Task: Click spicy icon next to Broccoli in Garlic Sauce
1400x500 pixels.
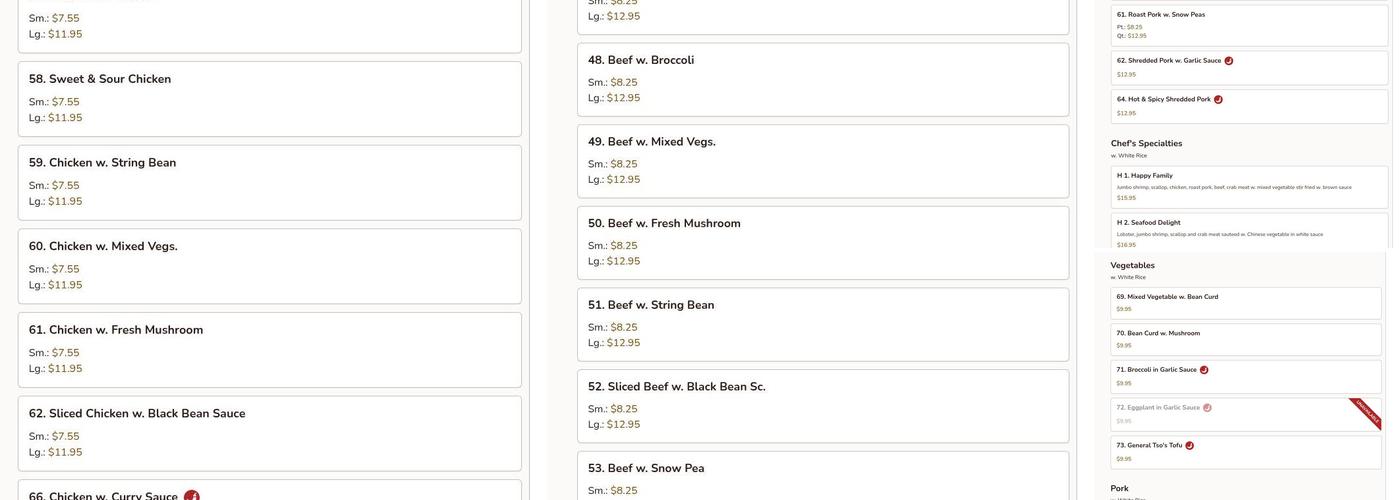Action: point(1204,370)
